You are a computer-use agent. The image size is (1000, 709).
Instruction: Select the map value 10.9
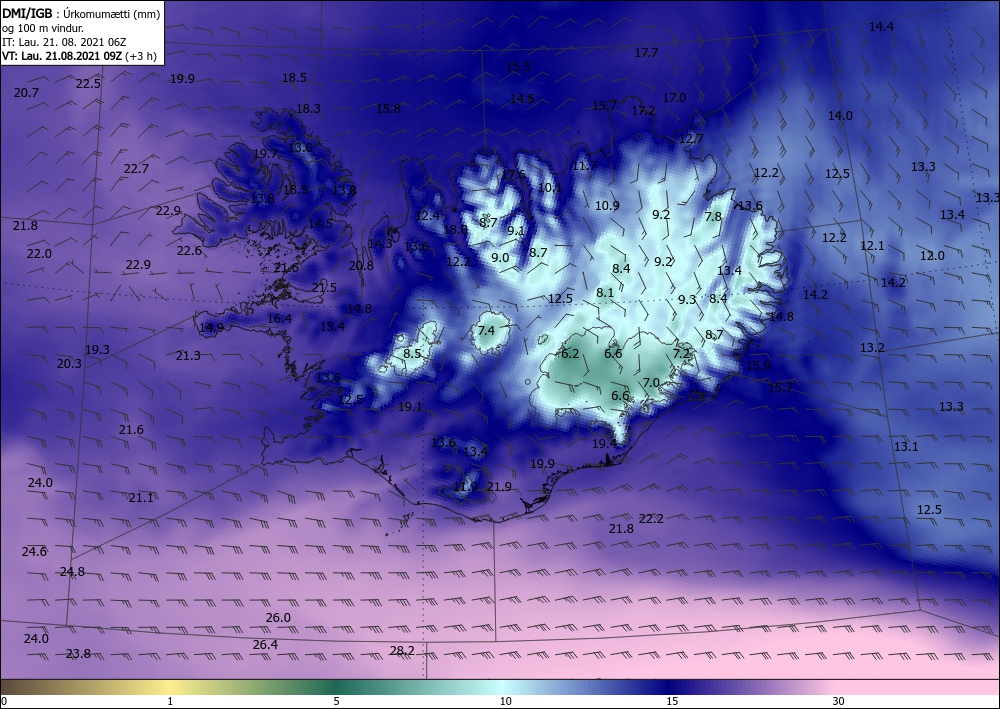pyautogui.click(x=607, y=205)
